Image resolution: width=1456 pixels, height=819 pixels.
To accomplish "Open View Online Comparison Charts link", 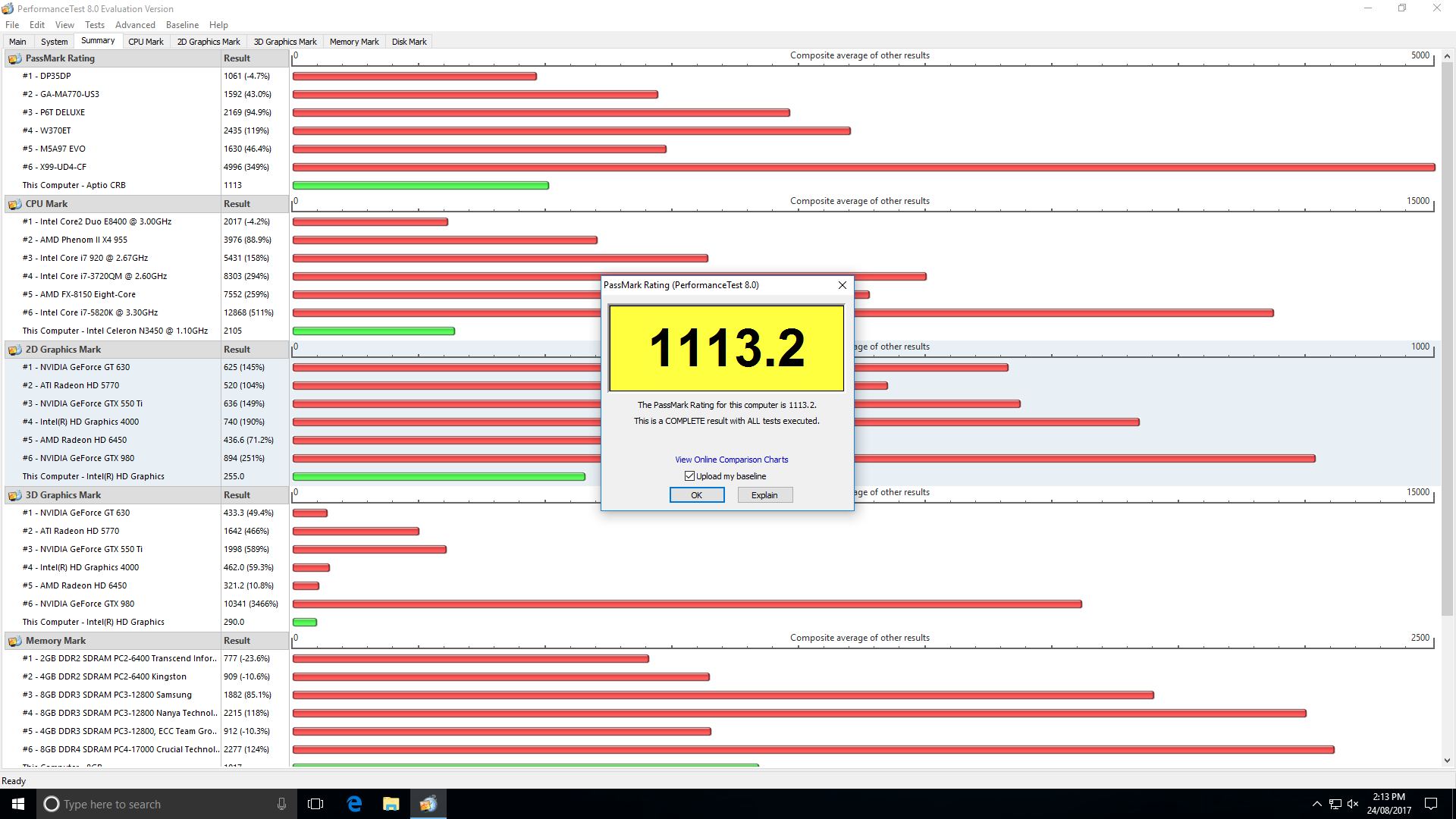I will click(731, 460).
